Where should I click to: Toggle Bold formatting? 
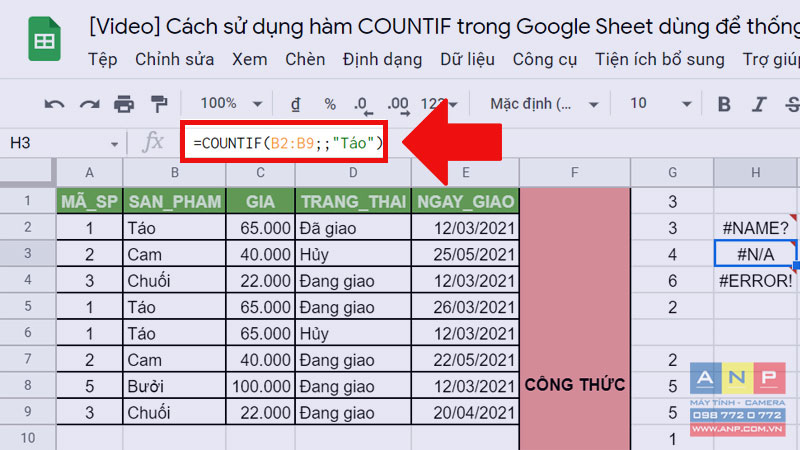723,104
